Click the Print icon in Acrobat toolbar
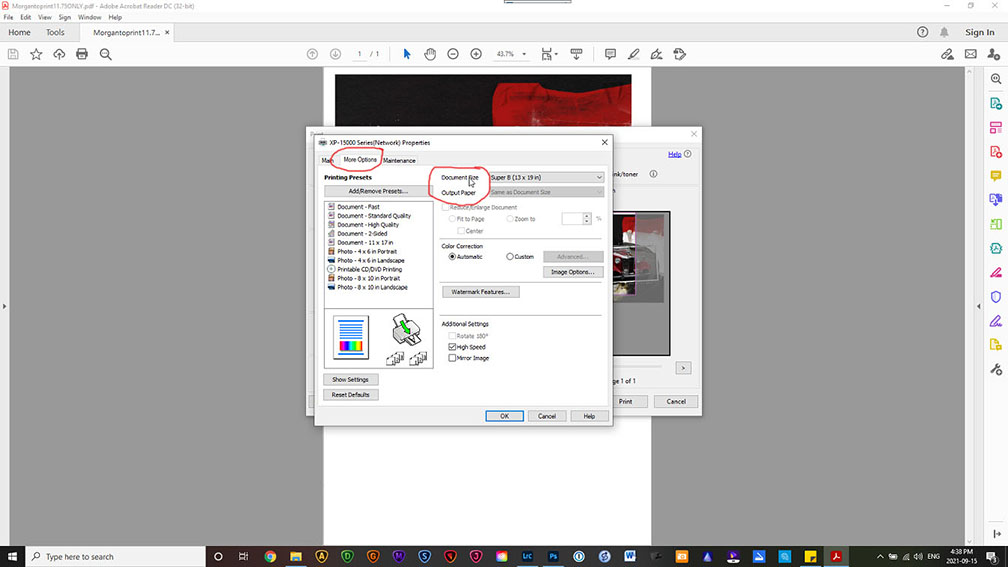The image size is (1008, 567). [82, 55]
